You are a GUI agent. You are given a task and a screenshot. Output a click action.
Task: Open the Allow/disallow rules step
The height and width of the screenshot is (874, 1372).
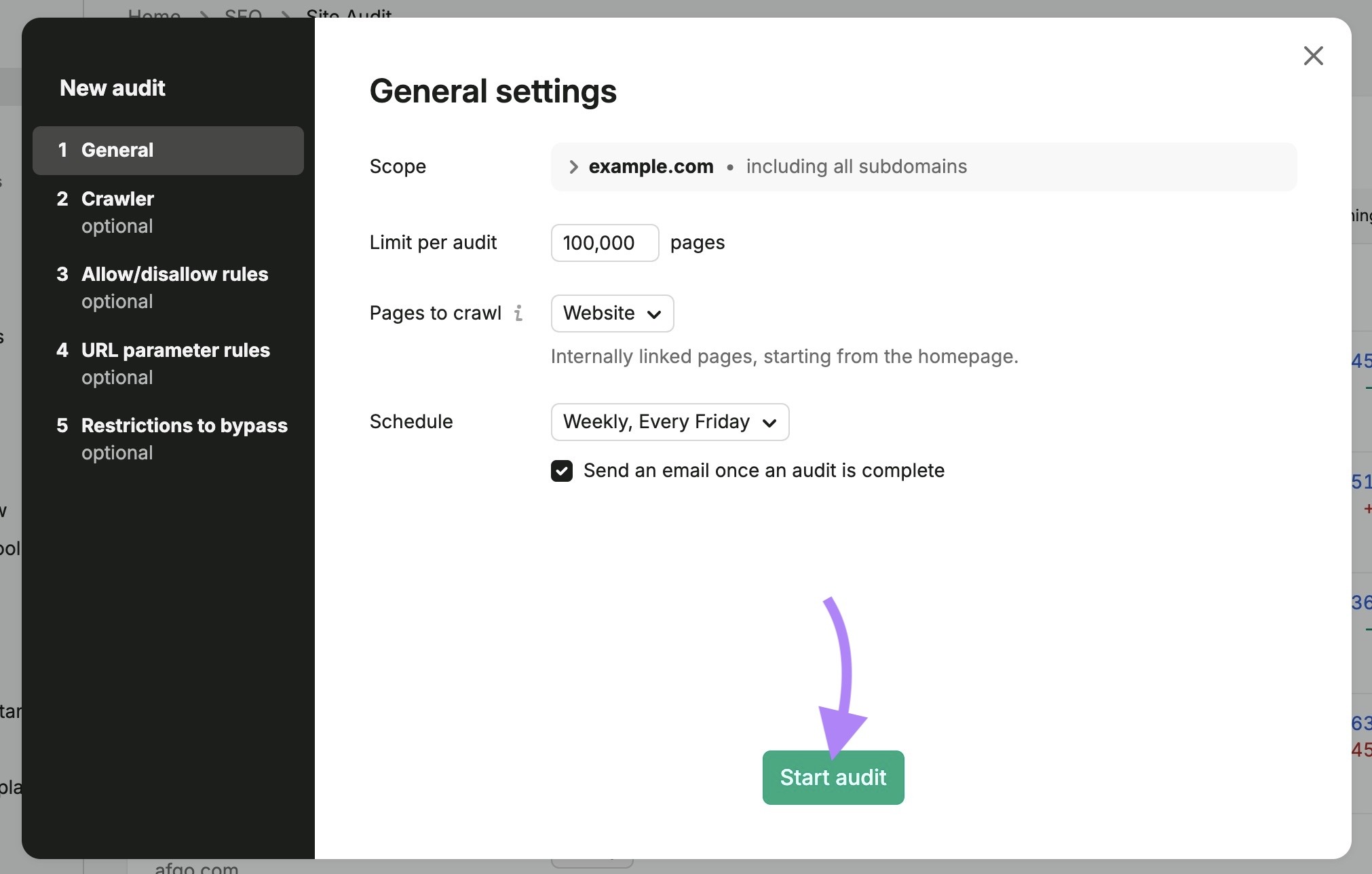click(168, 288)
